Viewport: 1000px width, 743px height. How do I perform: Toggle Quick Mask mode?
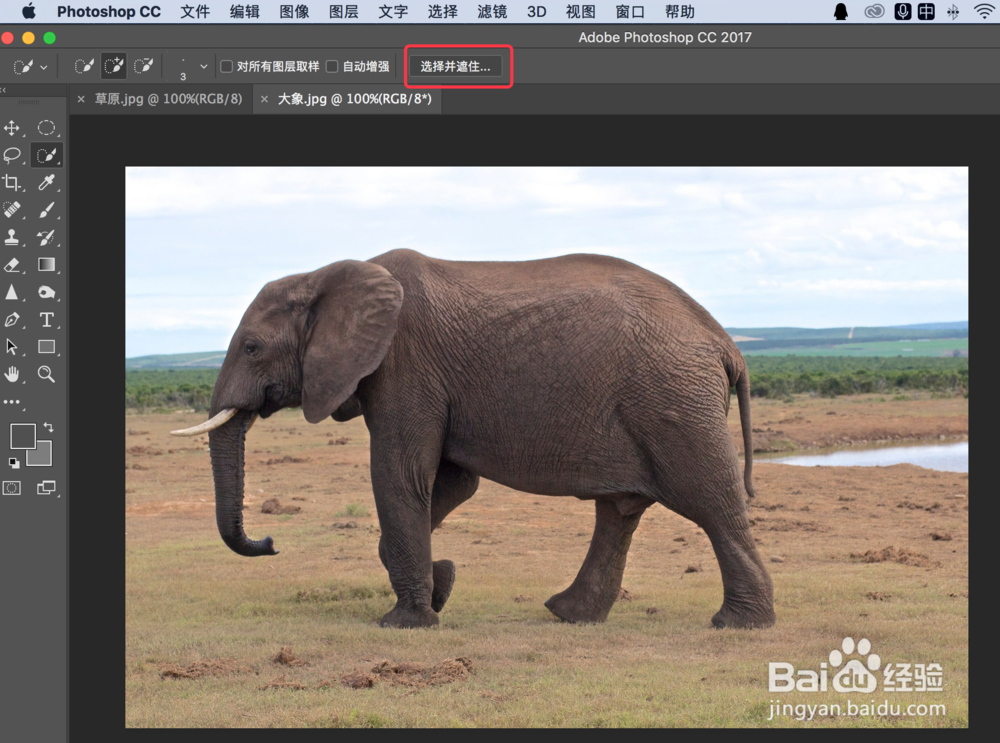tap(12, 489)
